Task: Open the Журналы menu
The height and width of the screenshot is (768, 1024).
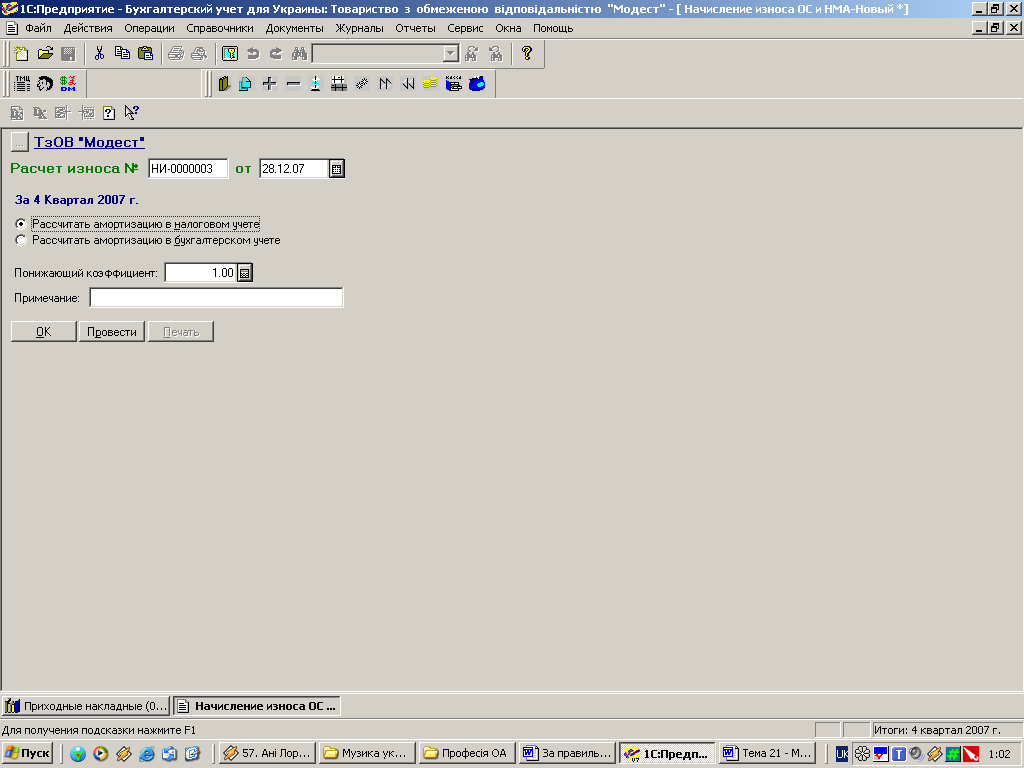Action: click(x=359, y=28)
